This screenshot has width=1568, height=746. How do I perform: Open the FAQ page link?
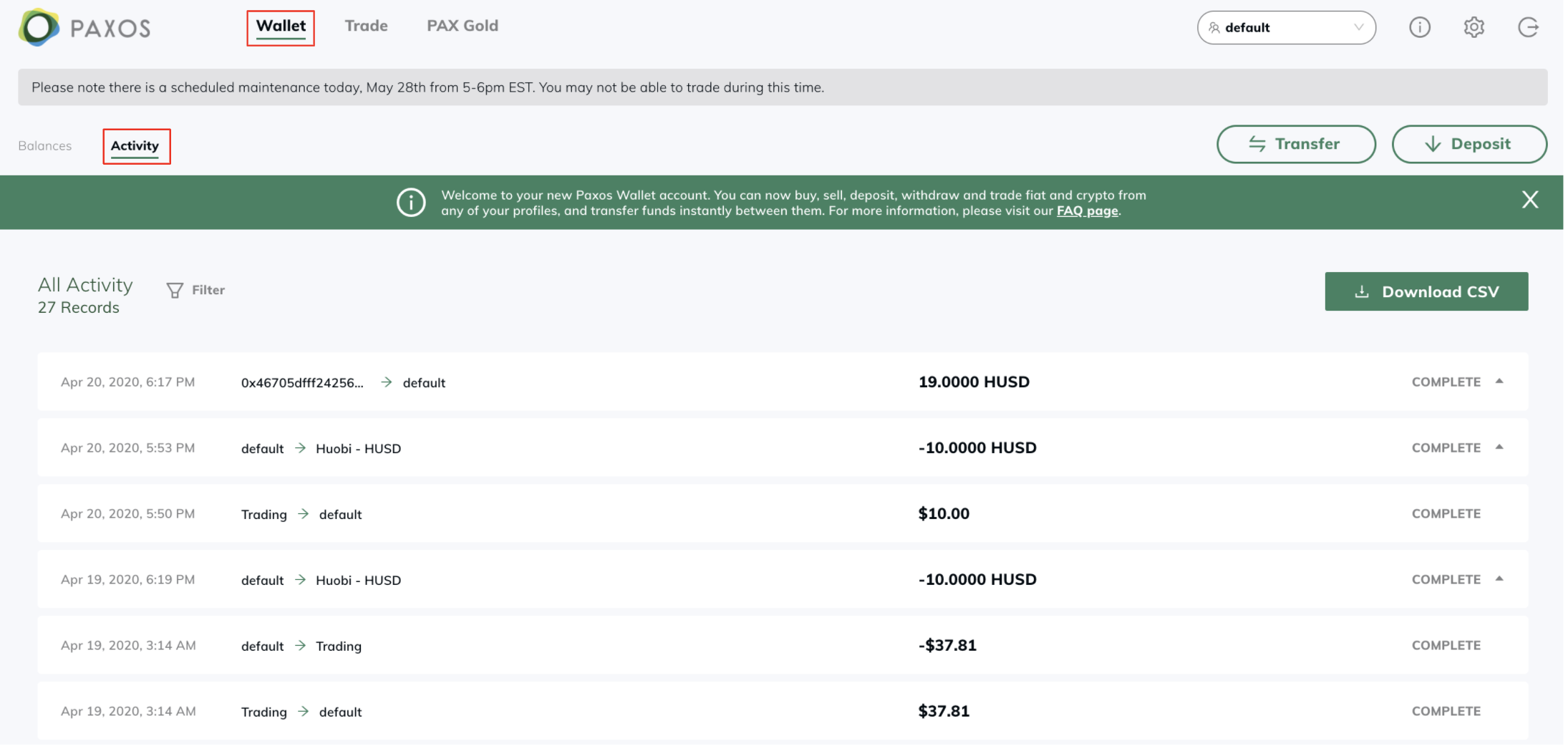click(1087, 211)
